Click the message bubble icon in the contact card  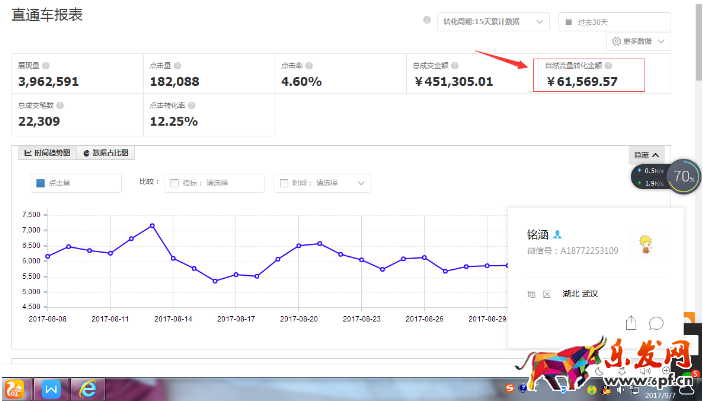[x=657, y=322]
